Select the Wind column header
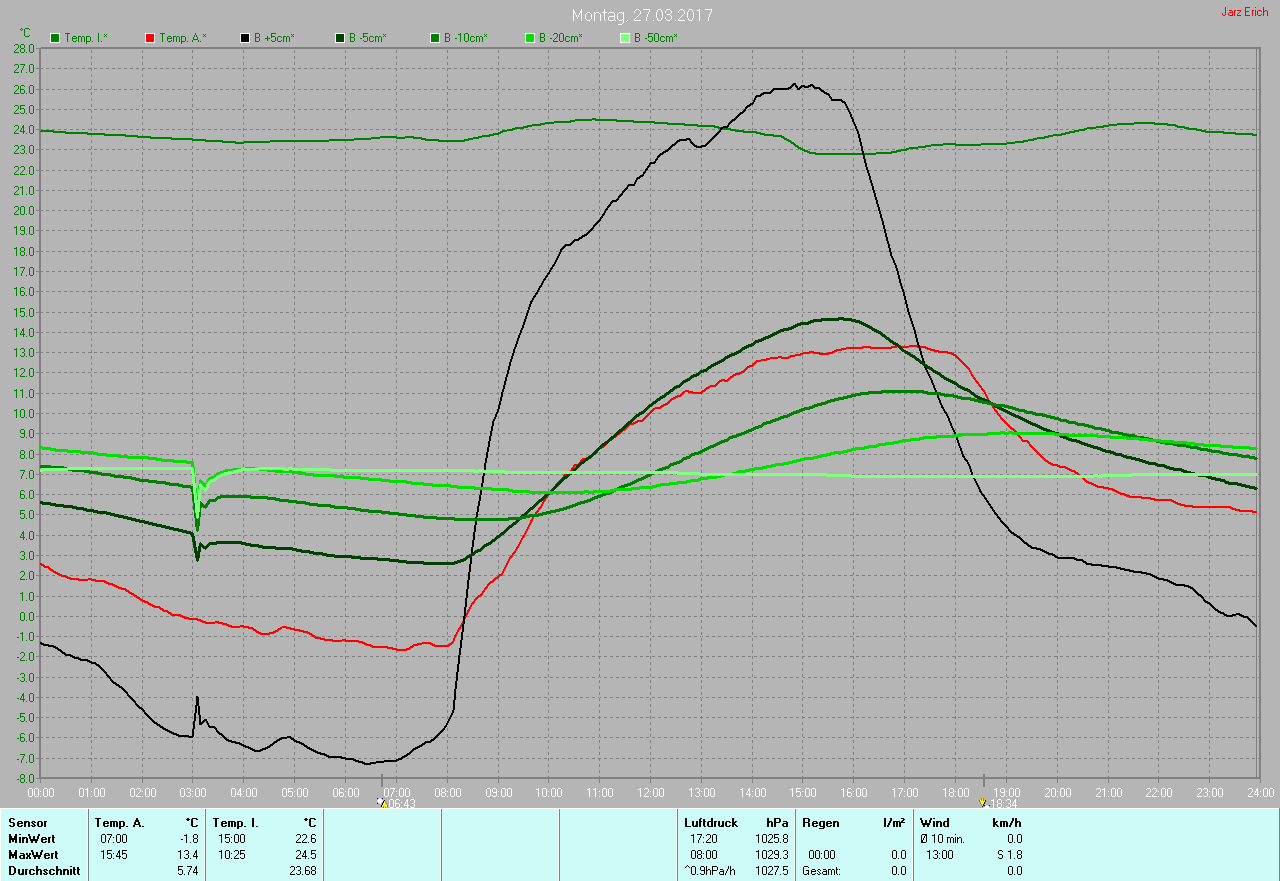Image resolution: width=1280 pixels, height=881 pixels. click(935, 823)
